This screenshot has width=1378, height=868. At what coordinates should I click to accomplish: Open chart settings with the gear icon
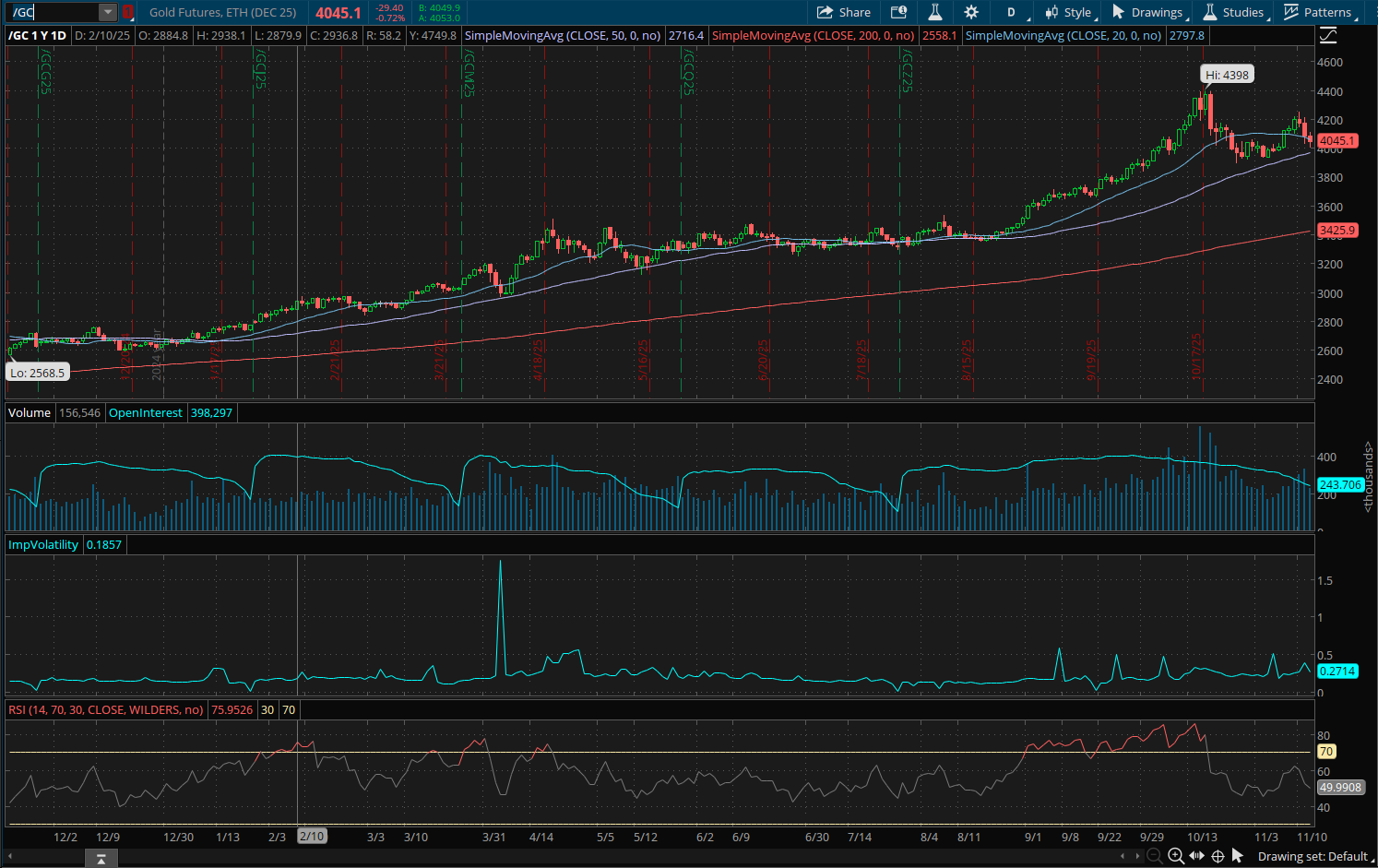[x=970, y=12]
